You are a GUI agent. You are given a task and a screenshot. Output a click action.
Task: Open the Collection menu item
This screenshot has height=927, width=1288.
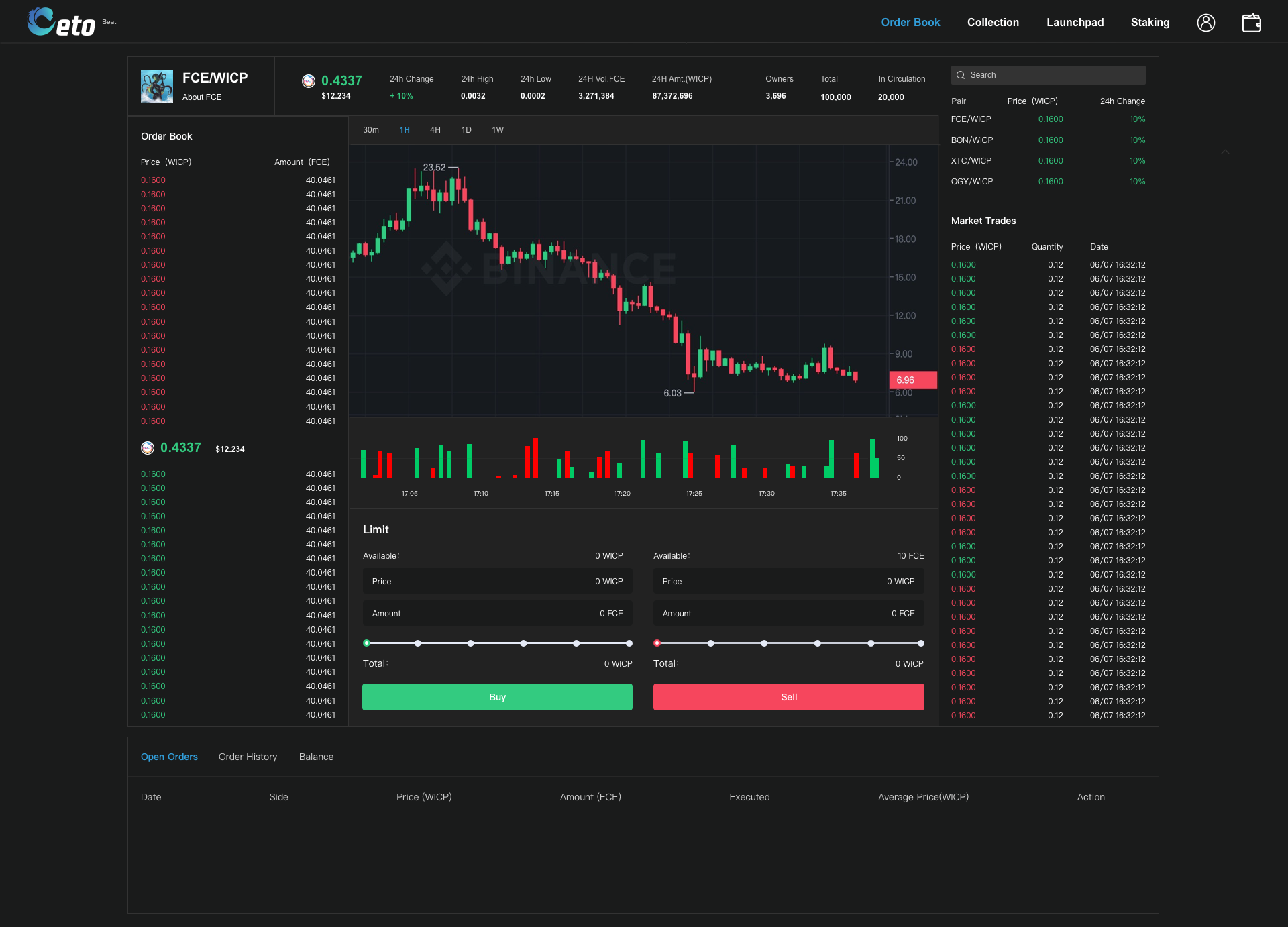[993, 23]
